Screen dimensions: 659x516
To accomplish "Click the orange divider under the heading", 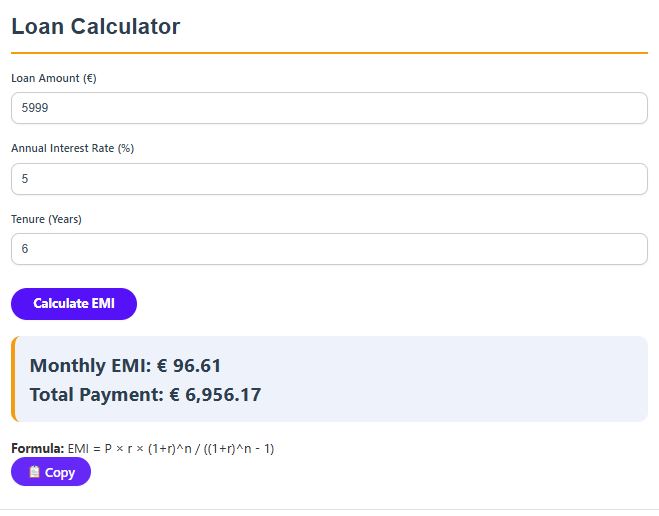I will (x=329, y=52).
